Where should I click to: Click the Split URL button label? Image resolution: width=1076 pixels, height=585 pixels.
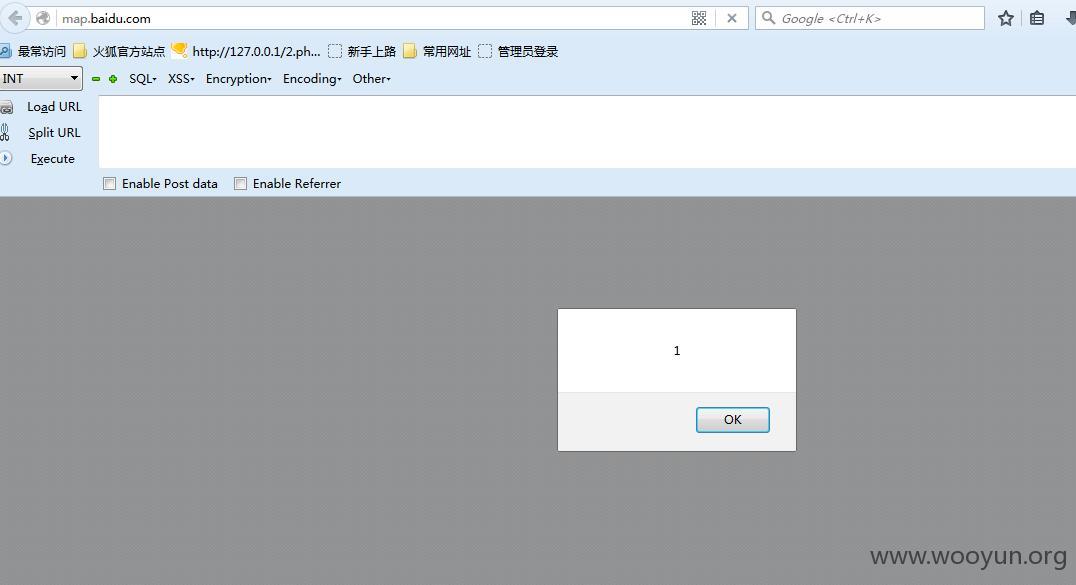(54, 133)
